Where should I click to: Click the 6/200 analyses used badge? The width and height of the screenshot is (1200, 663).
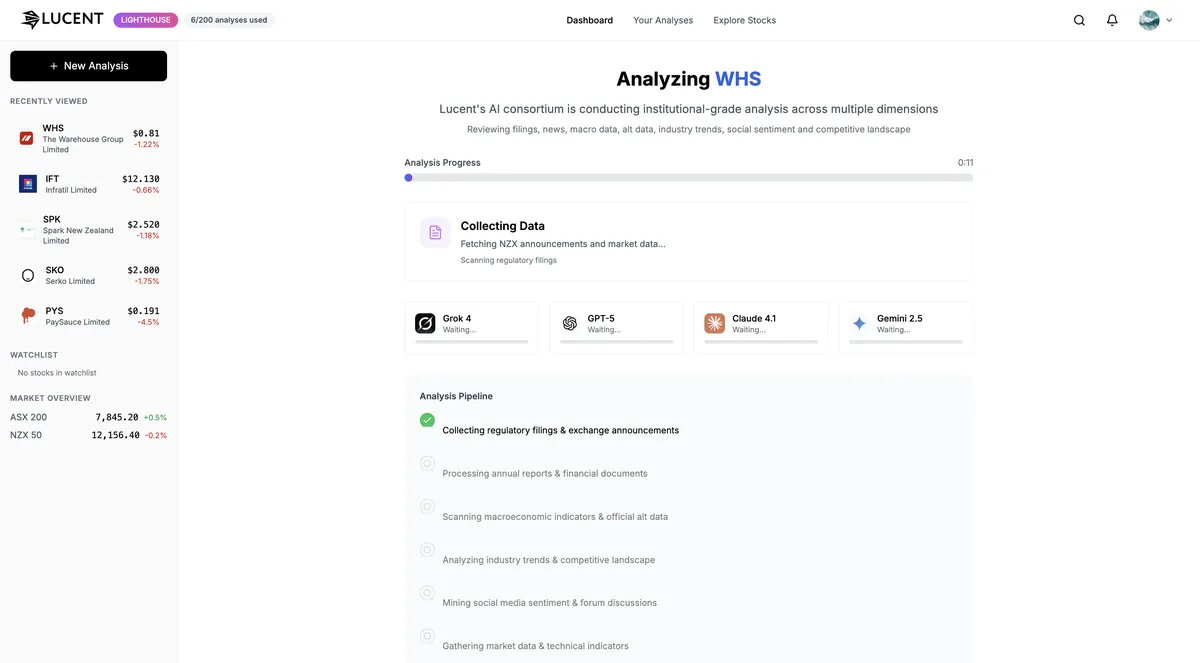click(x=229, y=20)
